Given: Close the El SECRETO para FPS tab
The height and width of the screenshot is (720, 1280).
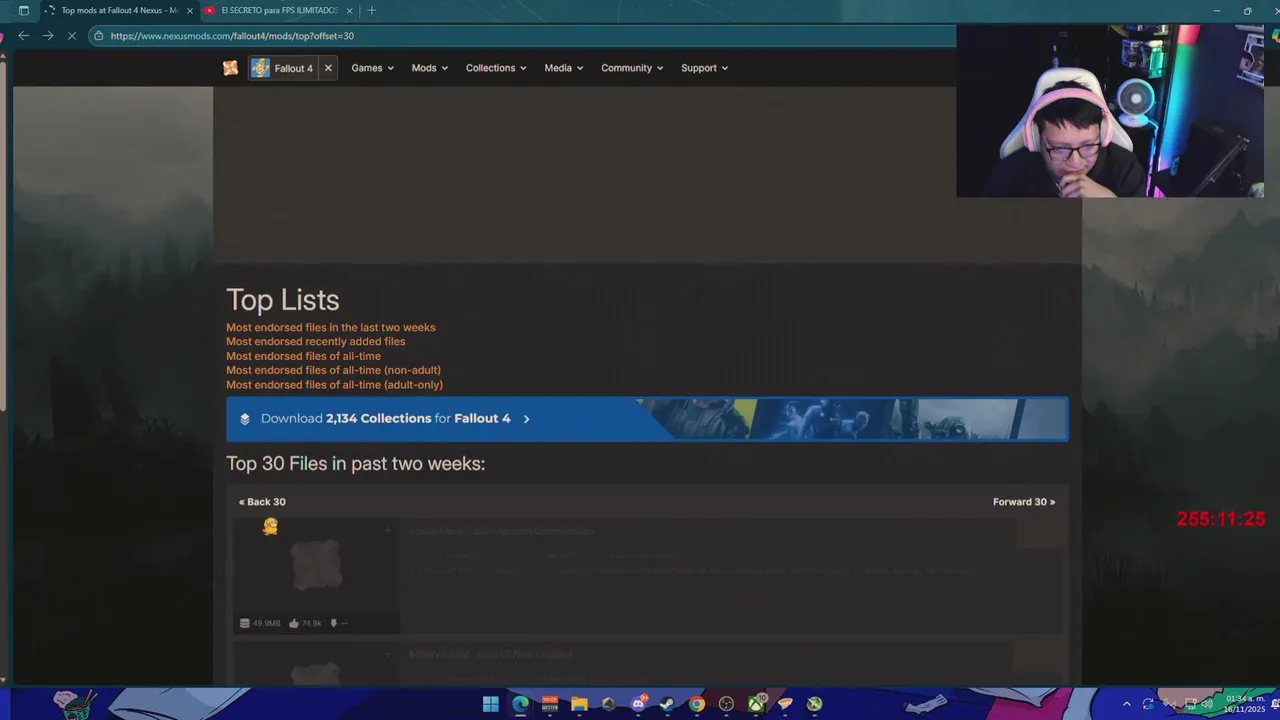Looking at the screenshot, I should (x=350, y=11).
